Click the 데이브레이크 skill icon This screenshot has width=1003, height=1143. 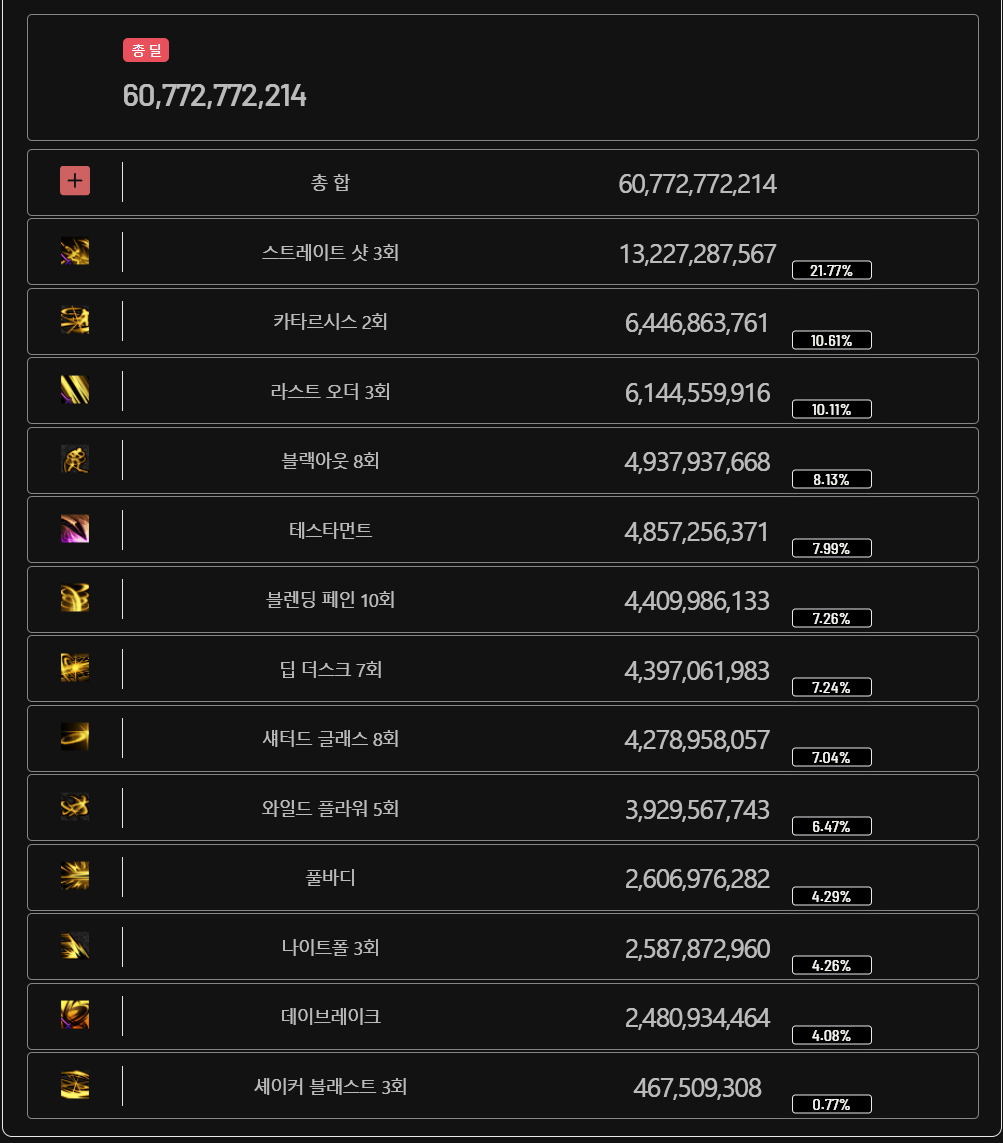point(75,1015)
